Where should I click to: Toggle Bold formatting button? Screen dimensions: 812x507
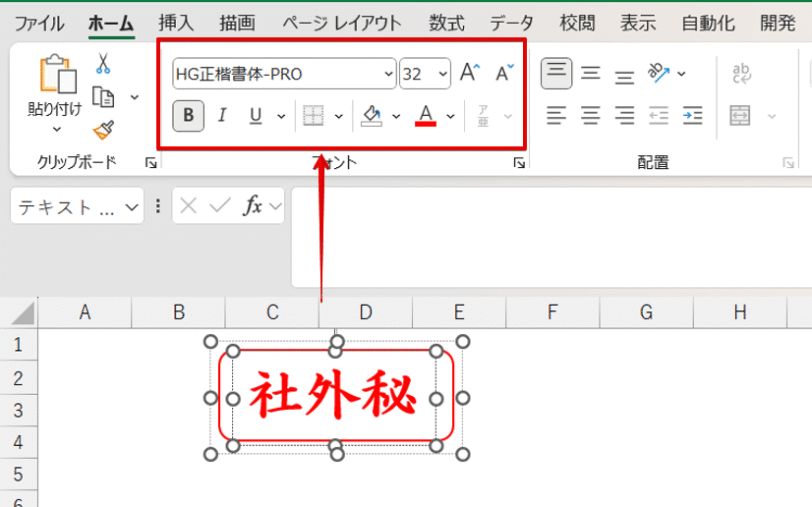188,115
